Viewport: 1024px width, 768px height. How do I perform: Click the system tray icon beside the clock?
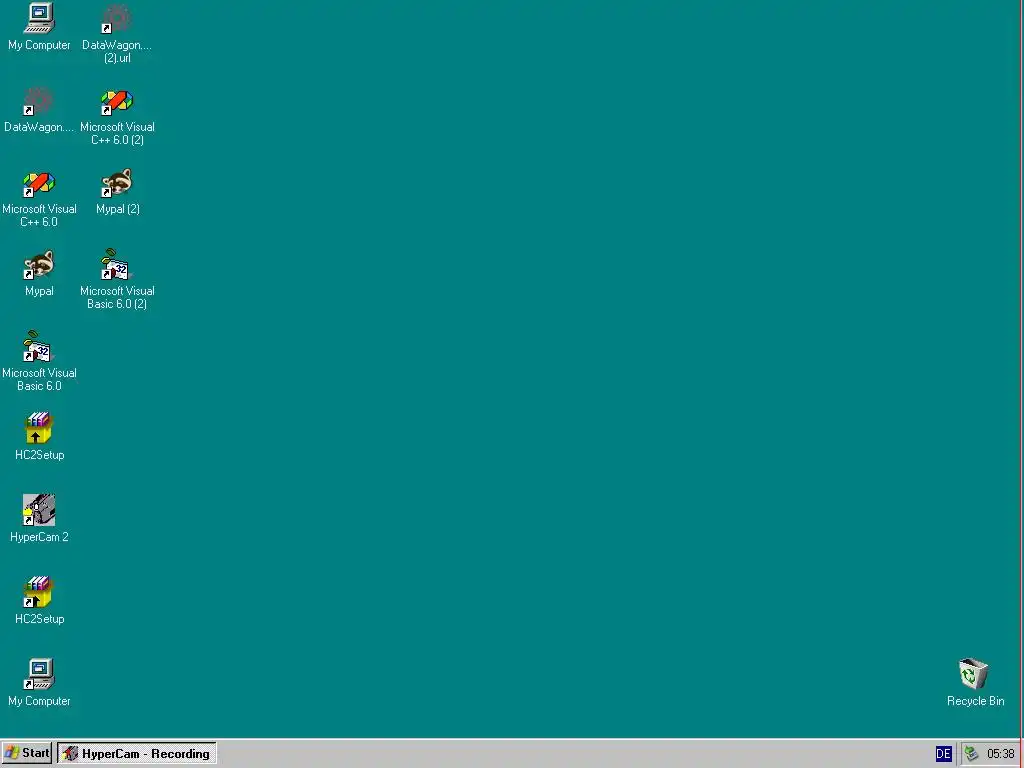(x=972, y=754)
